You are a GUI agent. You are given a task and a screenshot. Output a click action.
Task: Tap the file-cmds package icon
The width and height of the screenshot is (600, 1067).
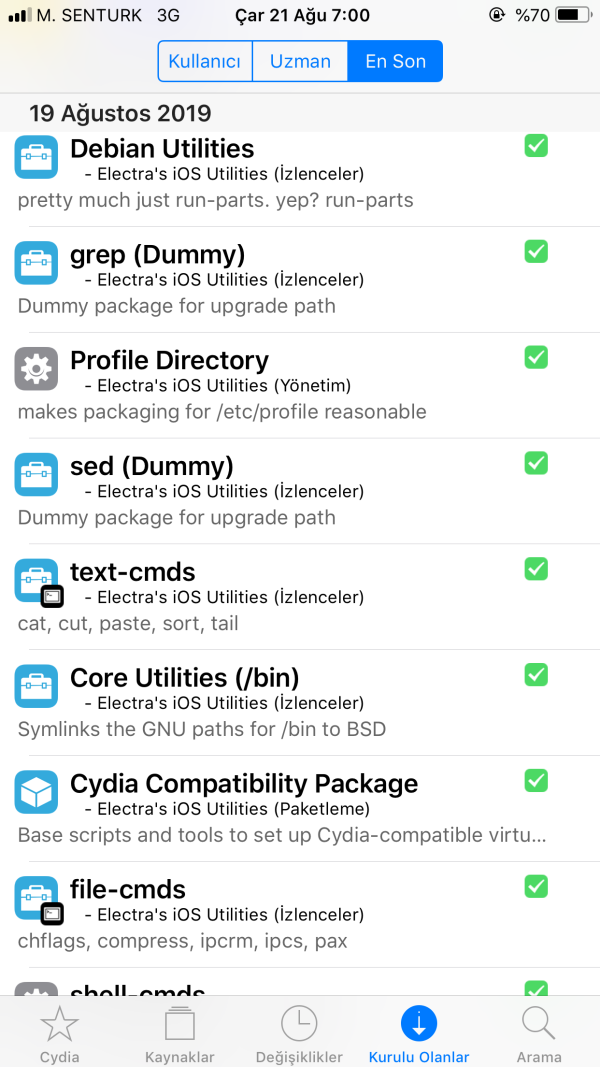click(x=36, y=898)
